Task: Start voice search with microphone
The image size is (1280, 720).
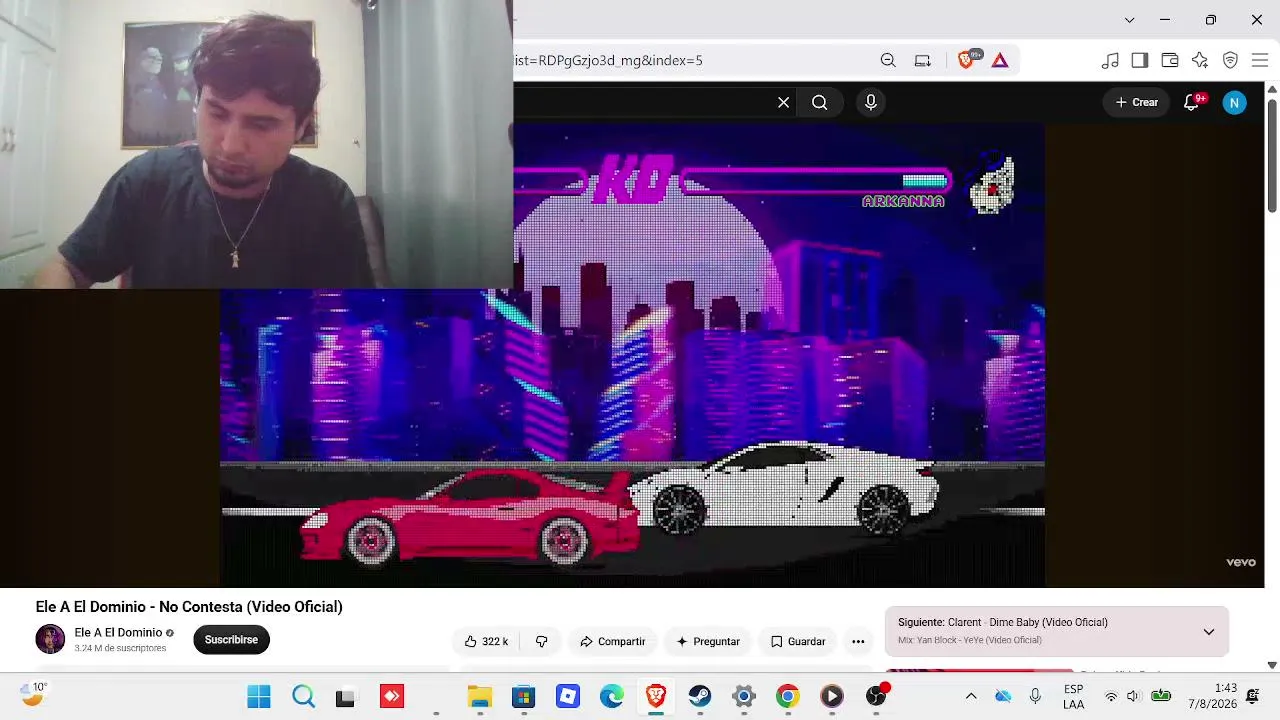Action: tap(871, 102)
